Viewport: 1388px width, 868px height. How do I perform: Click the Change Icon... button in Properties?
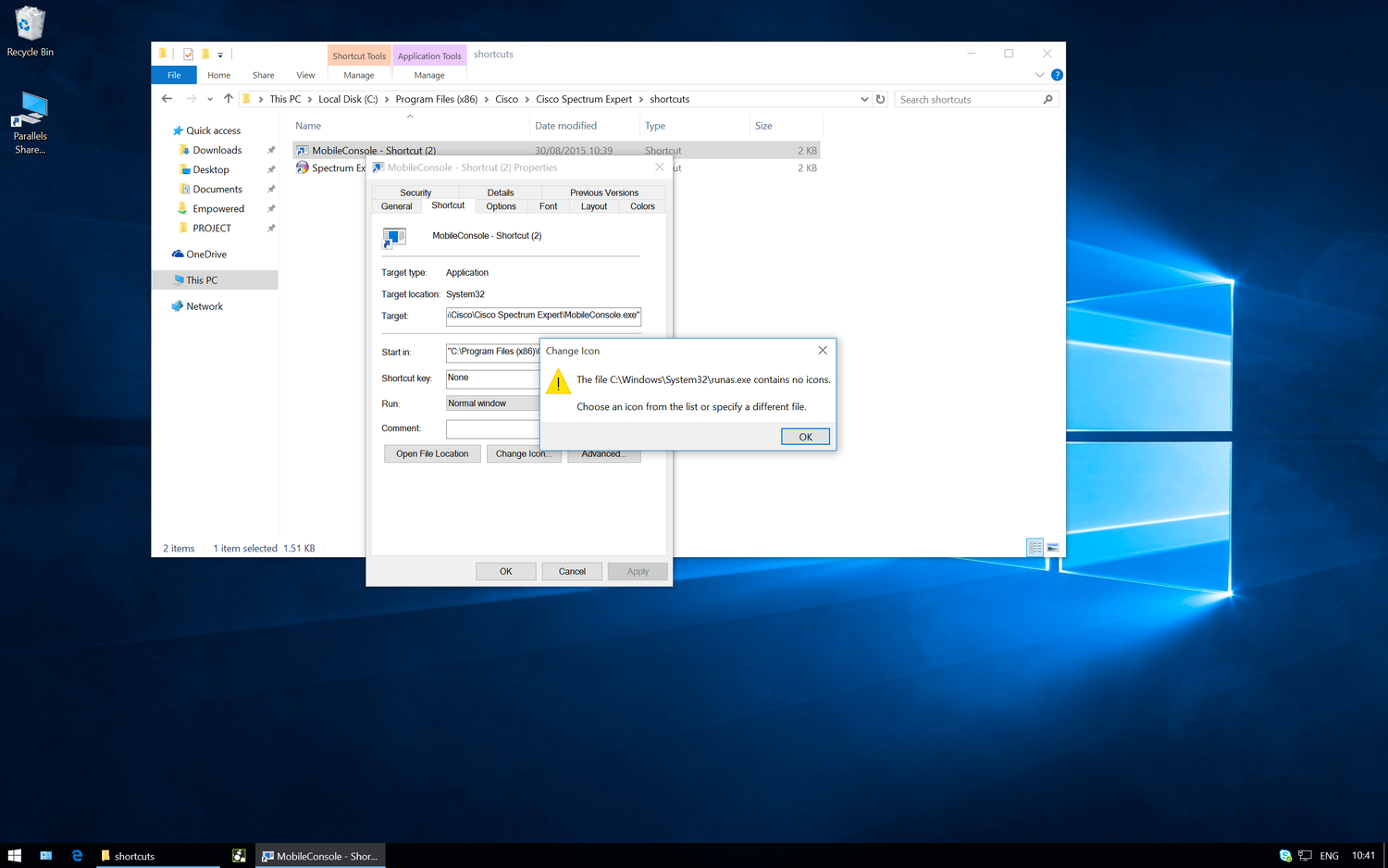pyautogui.click(x=523, y=453)
